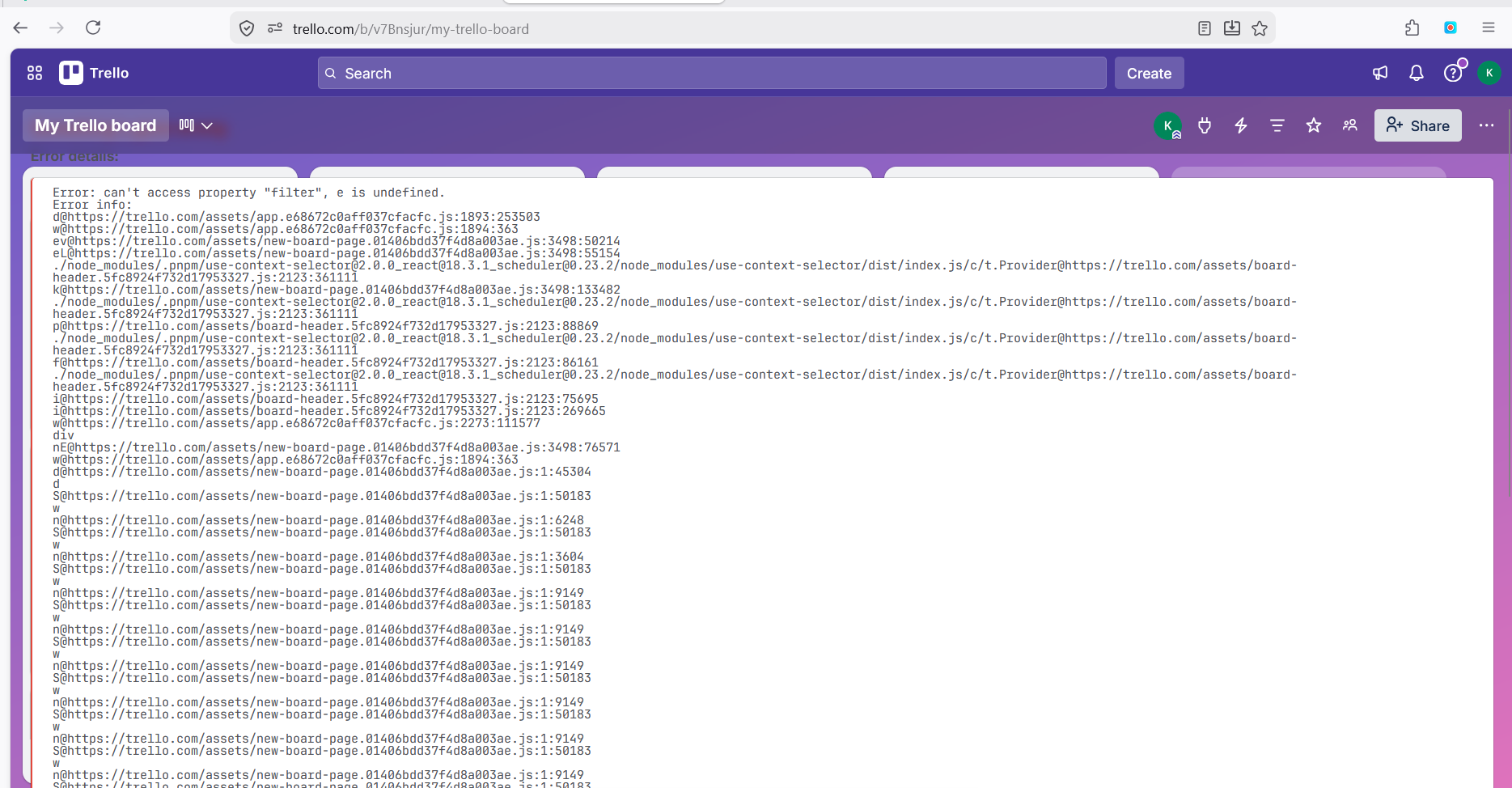Screen dimensions: 1512x788
Task: Reload the current page
Action: (93, 28)
